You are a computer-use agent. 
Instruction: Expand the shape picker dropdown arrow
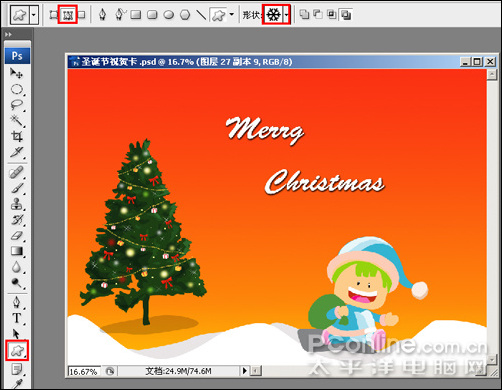(x=286, y=15)
